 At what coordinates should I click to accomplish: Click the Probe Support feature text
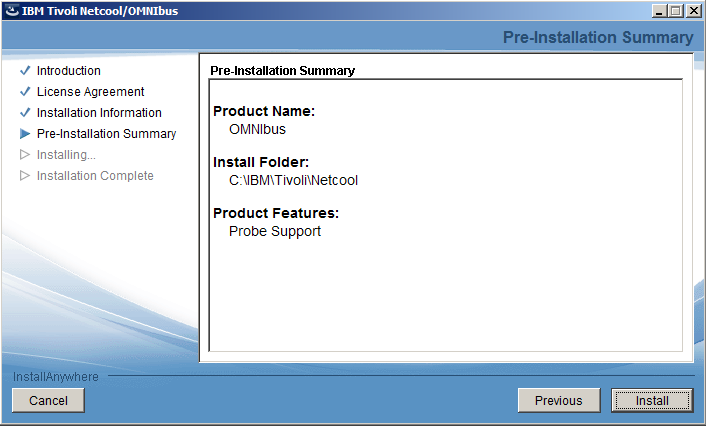click(x=275, y=231)
